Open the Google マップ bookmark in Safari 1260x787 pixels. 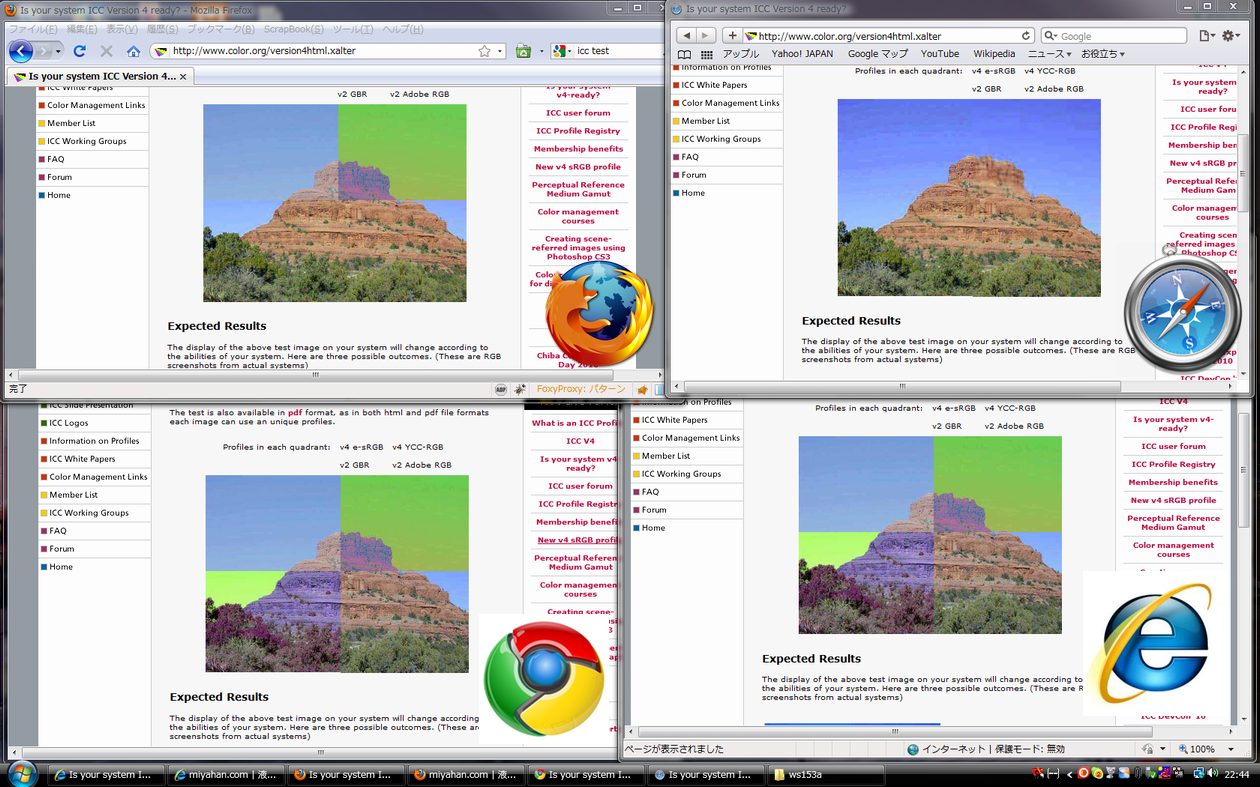[x=878, y=54]
